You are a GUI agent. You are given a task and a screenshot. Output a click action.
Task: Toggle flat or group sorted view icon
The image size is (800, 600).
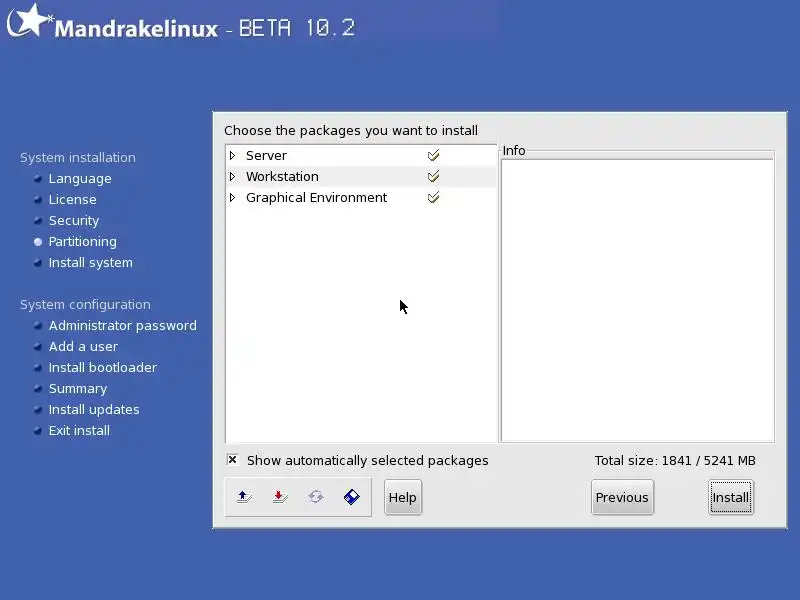click(316, 496)
